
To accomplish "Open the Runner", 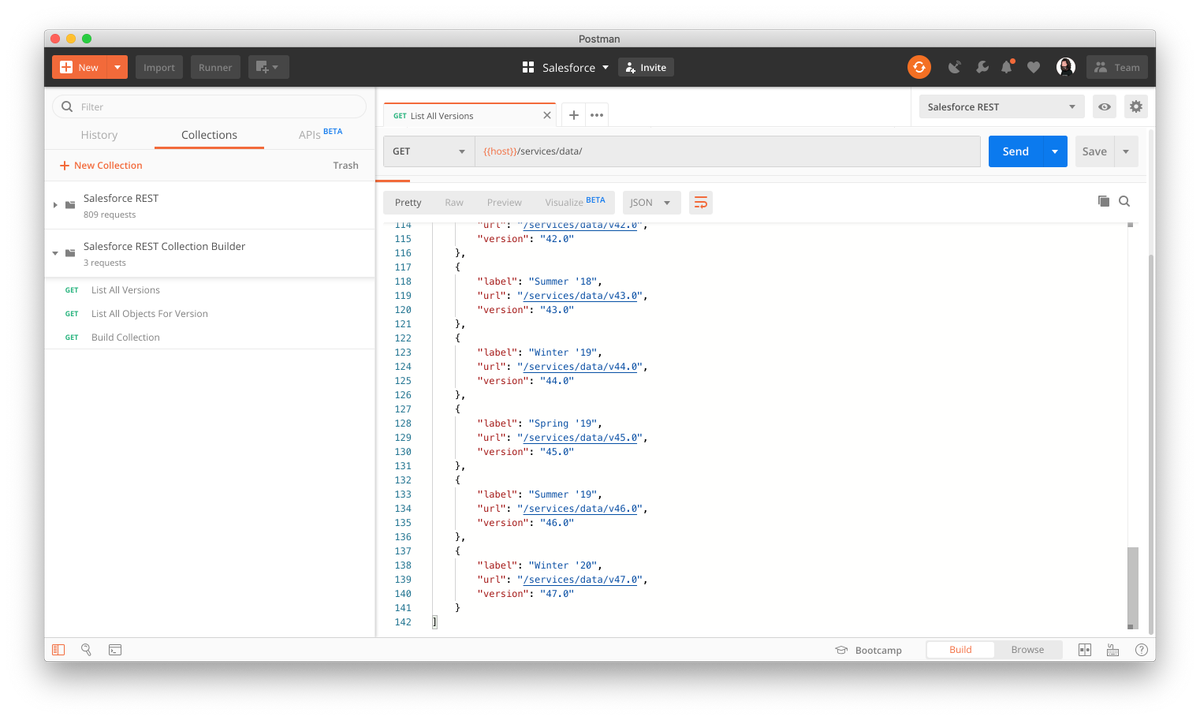I will [215, 67].
